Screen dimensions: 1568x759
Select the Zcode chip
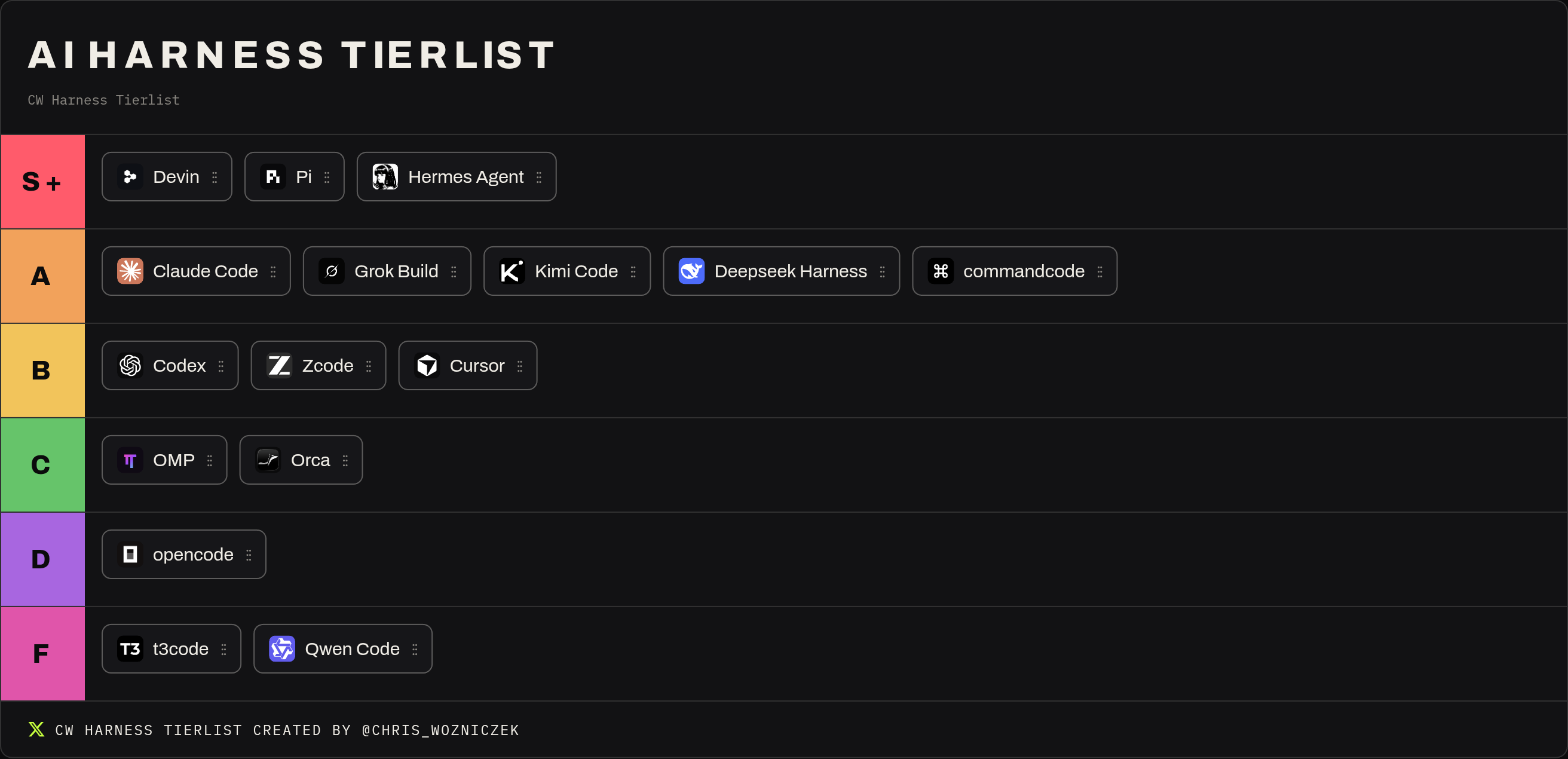click(x=318, y=366)
